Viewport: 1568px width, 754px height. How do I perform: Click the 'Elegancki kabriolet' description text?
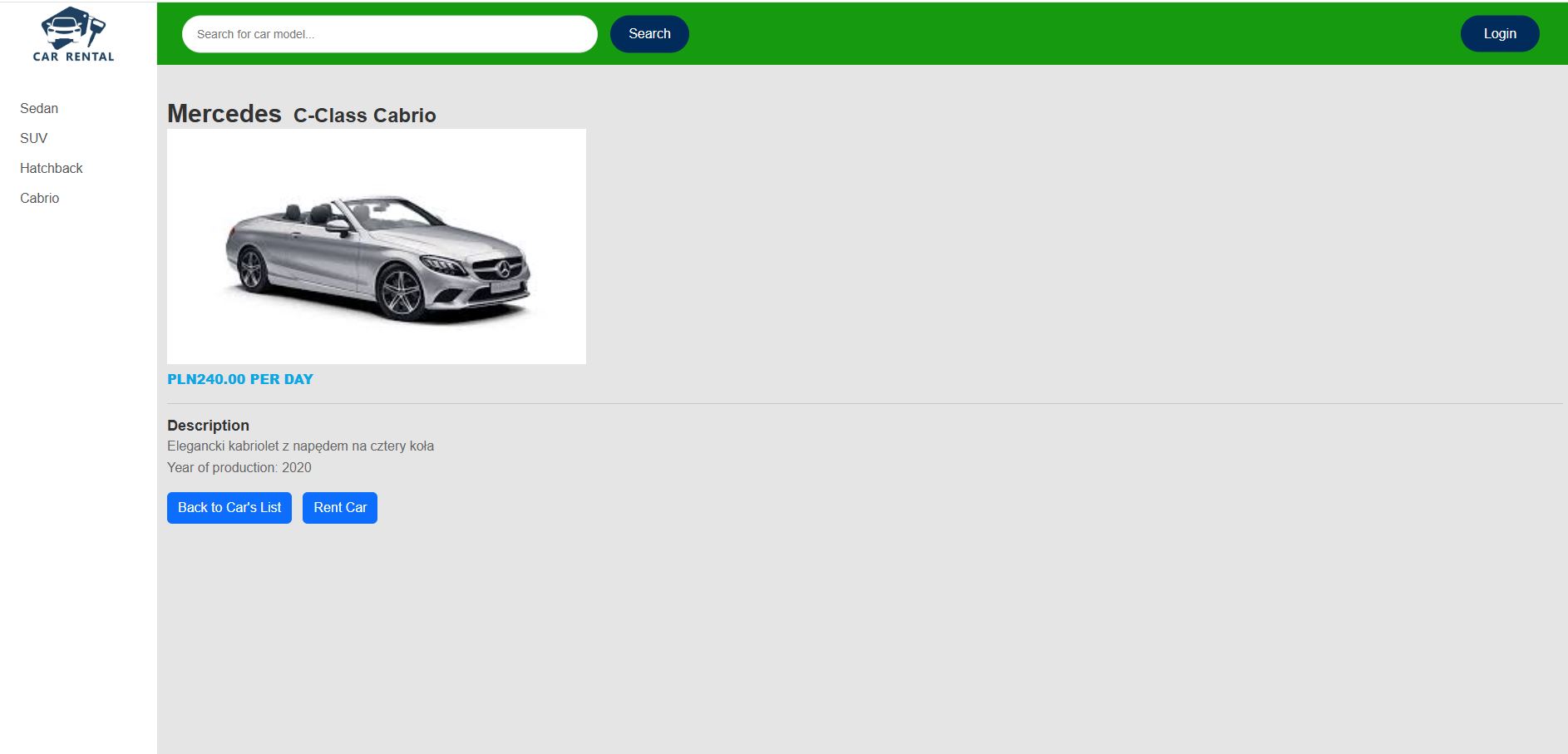300,446
